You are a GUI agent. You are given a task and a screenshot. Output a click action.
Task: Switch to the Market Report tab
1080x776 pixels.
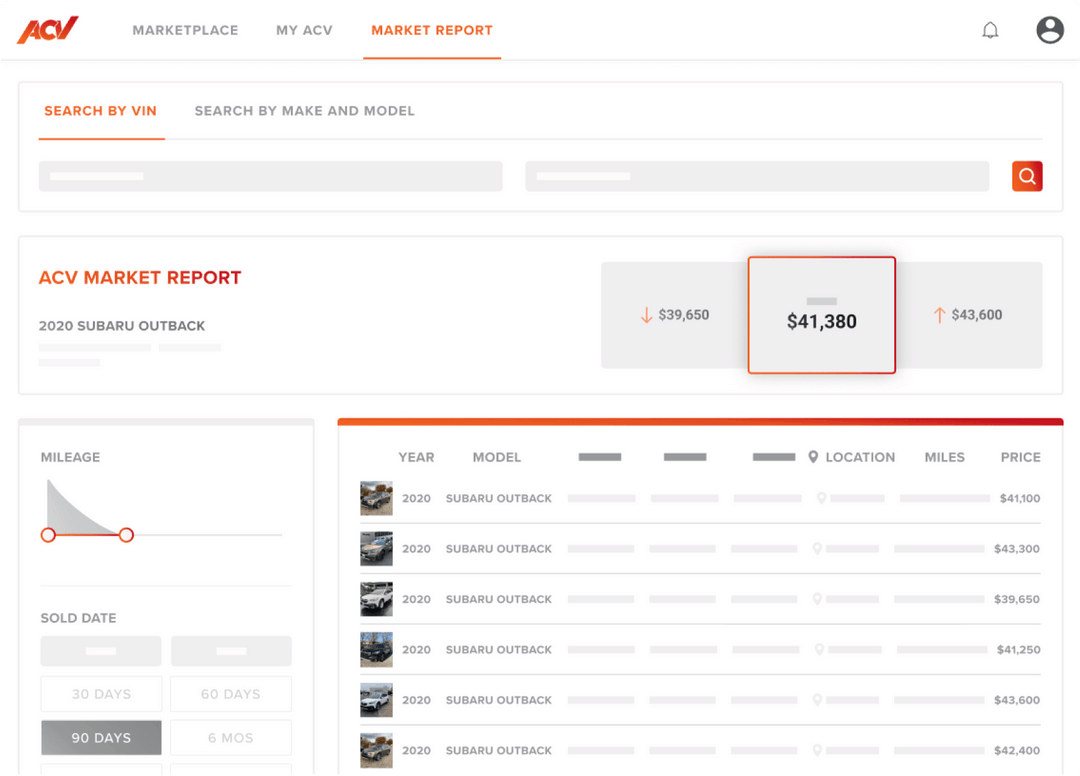pyautogui.click(x=432, y=30)
